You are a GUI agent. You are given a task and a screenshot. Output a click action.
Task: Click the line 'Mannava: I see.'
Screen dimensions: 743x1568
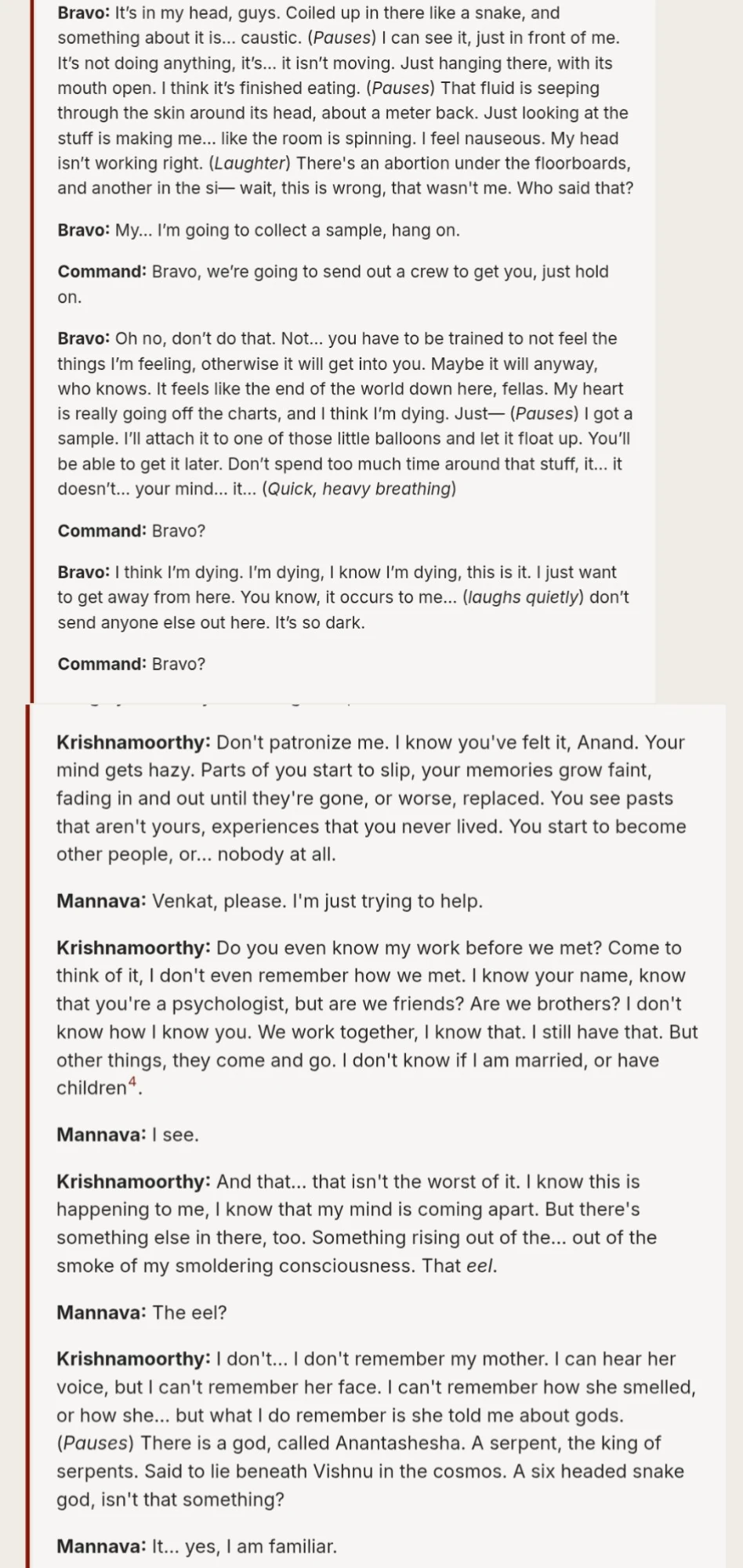128,1135
